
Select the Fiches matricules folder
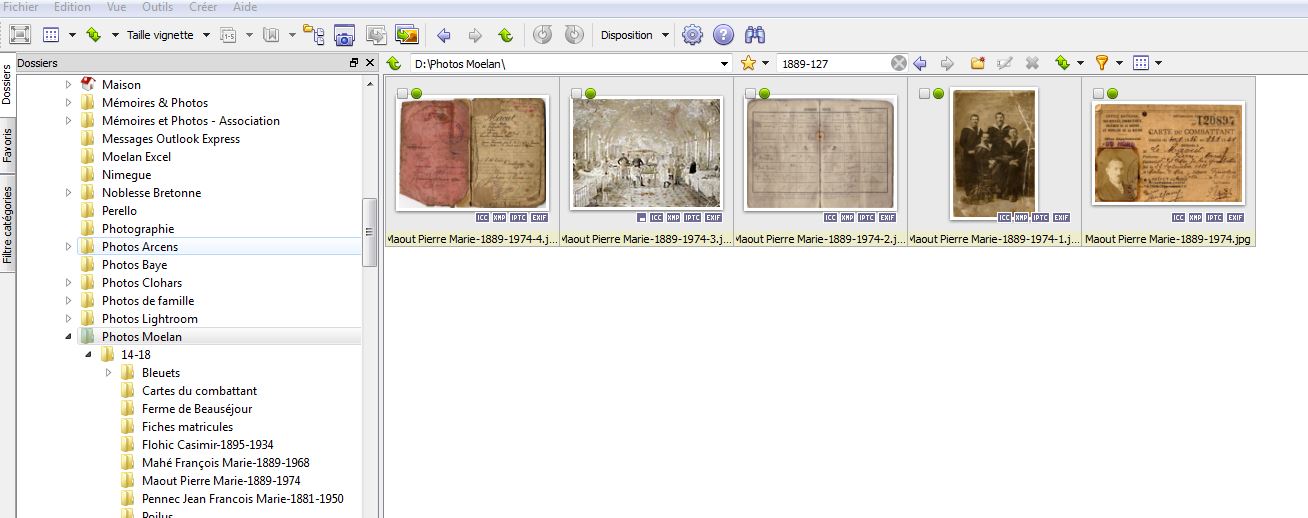pos(187,427)
